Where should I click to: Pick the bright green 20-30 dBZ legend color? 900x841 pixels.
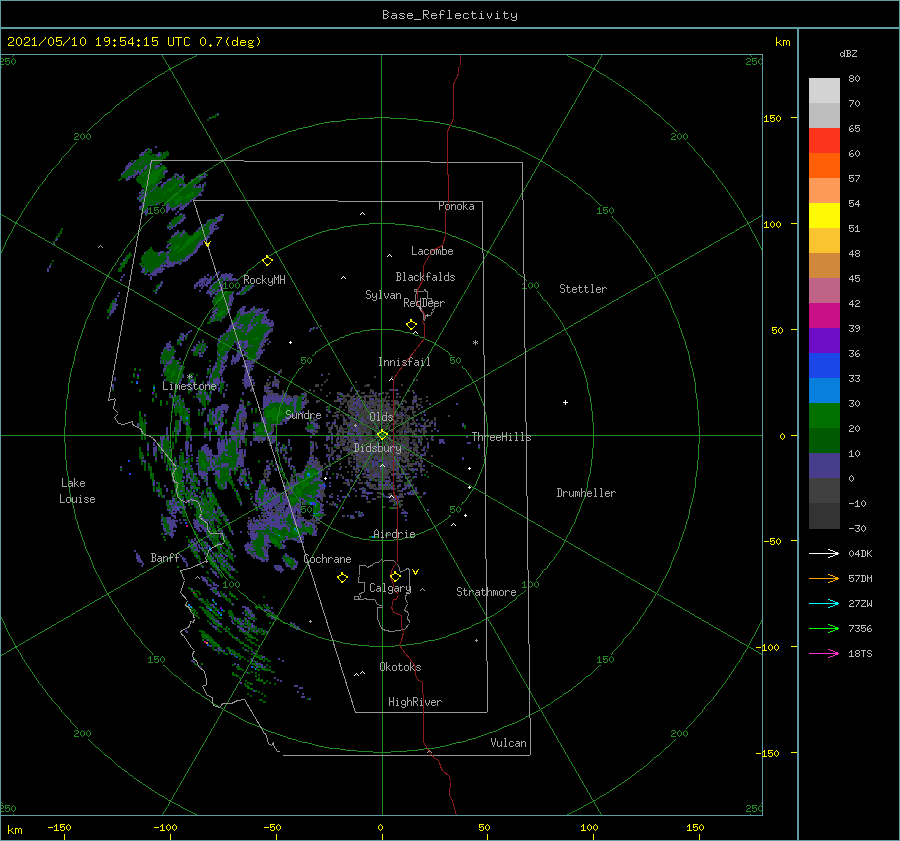tap(824, 415)
